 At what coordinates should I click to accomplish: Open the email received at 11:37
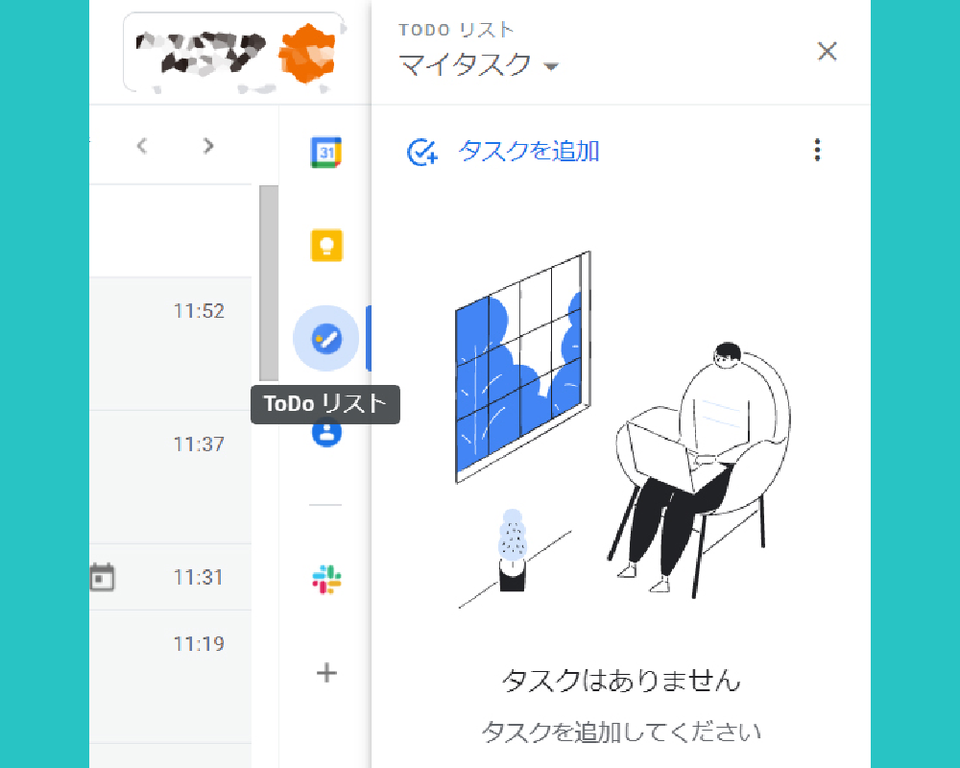pos(171,477)
